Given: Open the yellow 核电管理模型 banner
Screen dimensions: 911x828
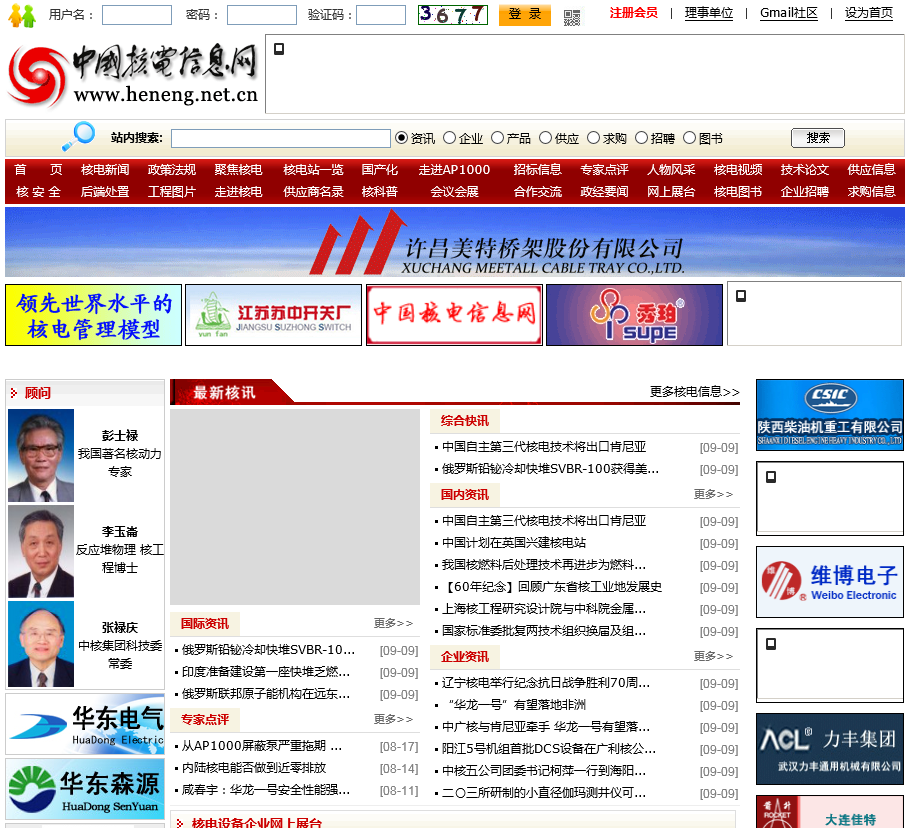Looking at the screenshot, I should click(x=94, y=315).
